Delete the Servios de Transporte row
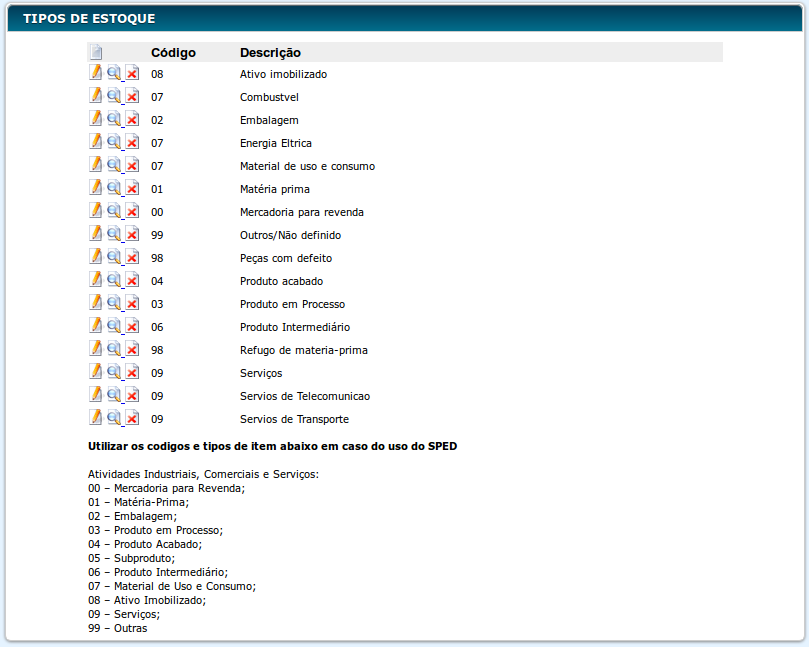 pos(132,419)
